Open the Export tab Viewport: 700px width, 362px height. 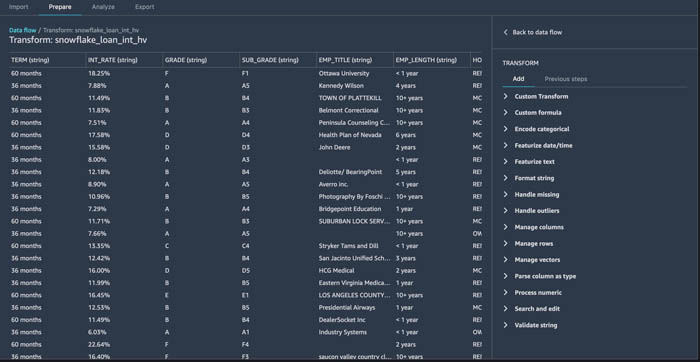(145, 7)
